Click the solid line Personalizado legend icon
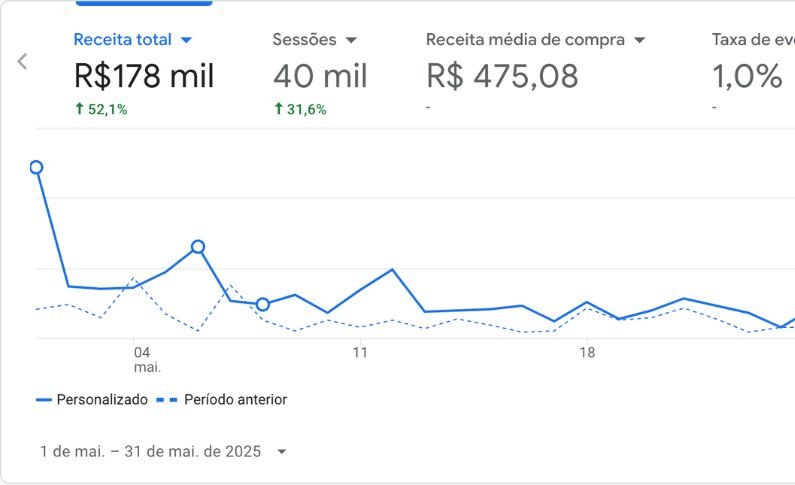This screenshot has height=485, width=795. pos(44,400)
